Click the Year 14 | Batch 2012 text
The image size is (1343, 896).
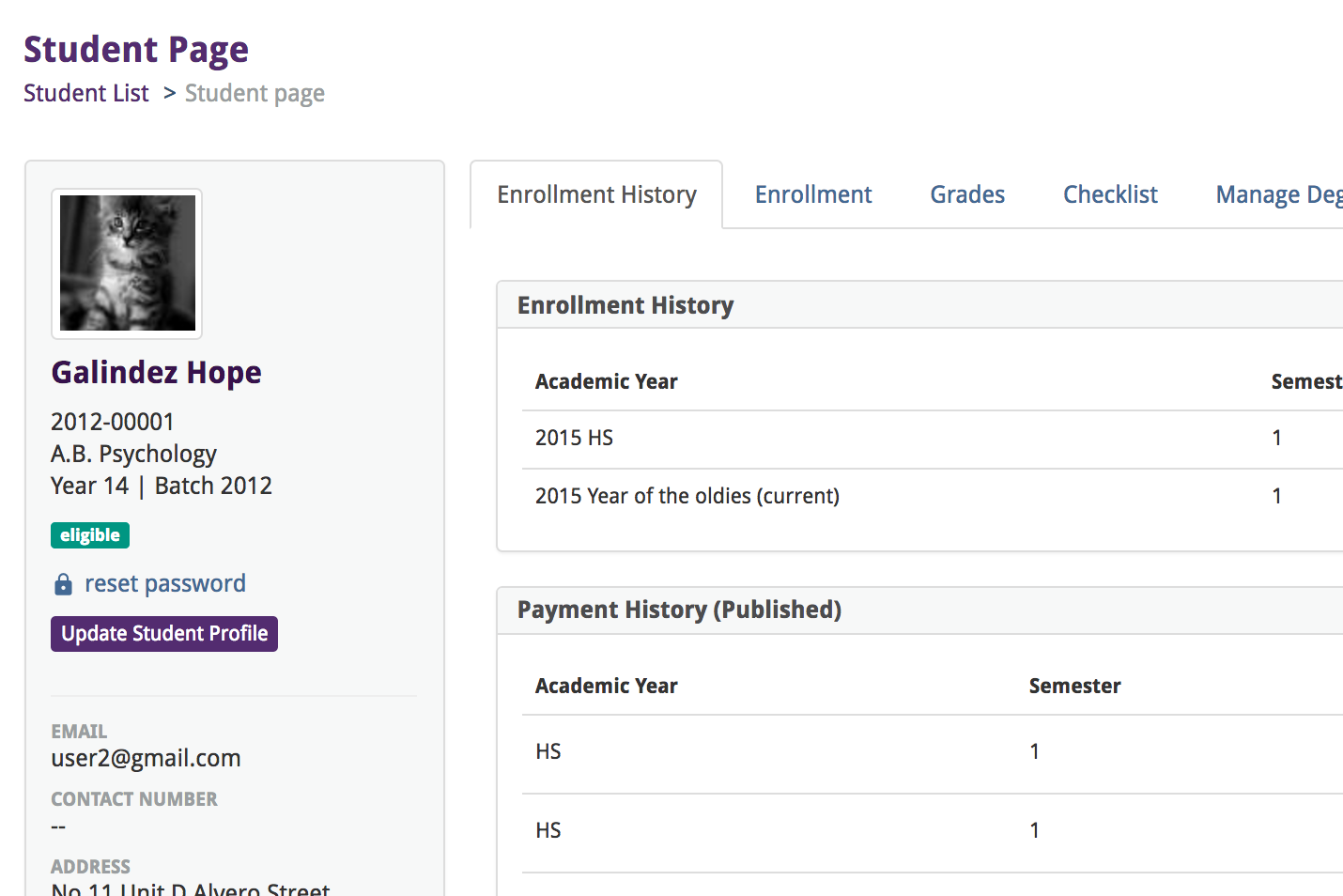[162, 486]
